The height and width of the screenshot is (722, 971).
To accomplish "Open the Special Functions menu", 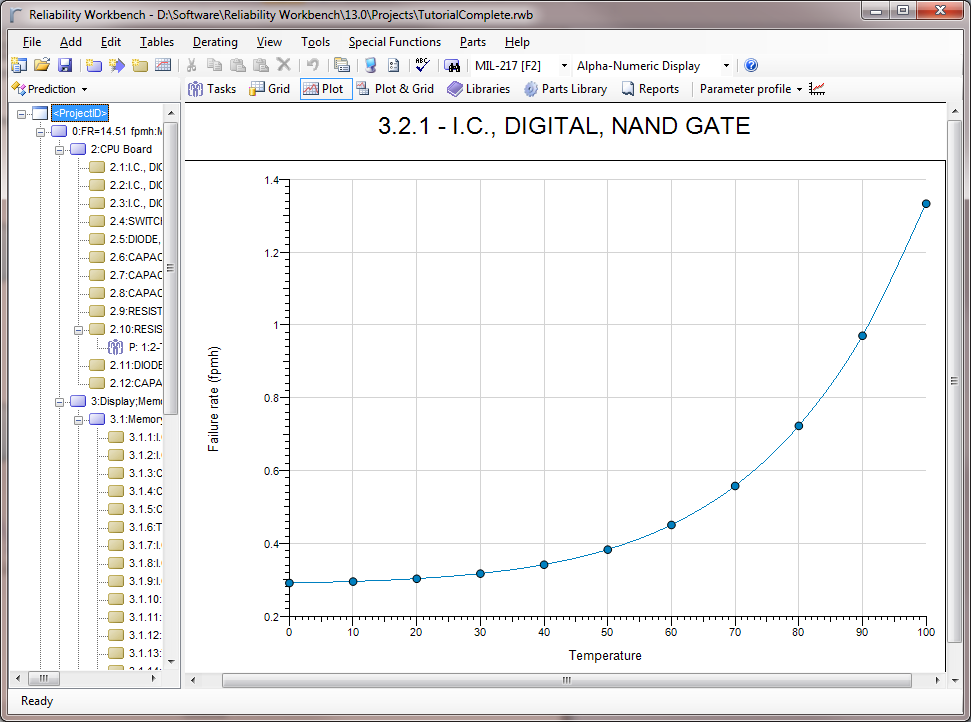I will (x=394, y=42).
